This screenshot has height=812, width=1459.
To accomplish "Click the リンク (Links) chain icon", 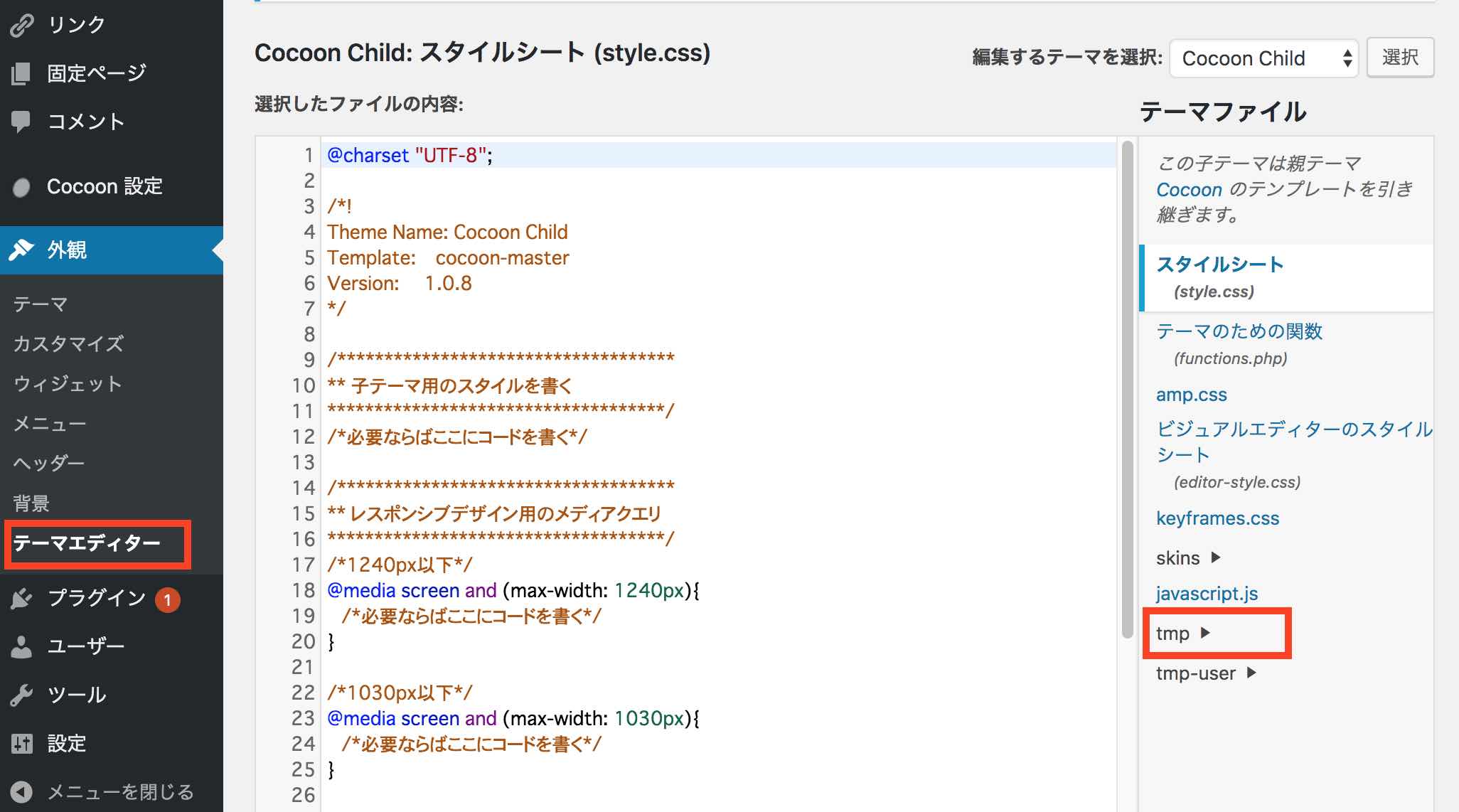I will click(21, 22).
